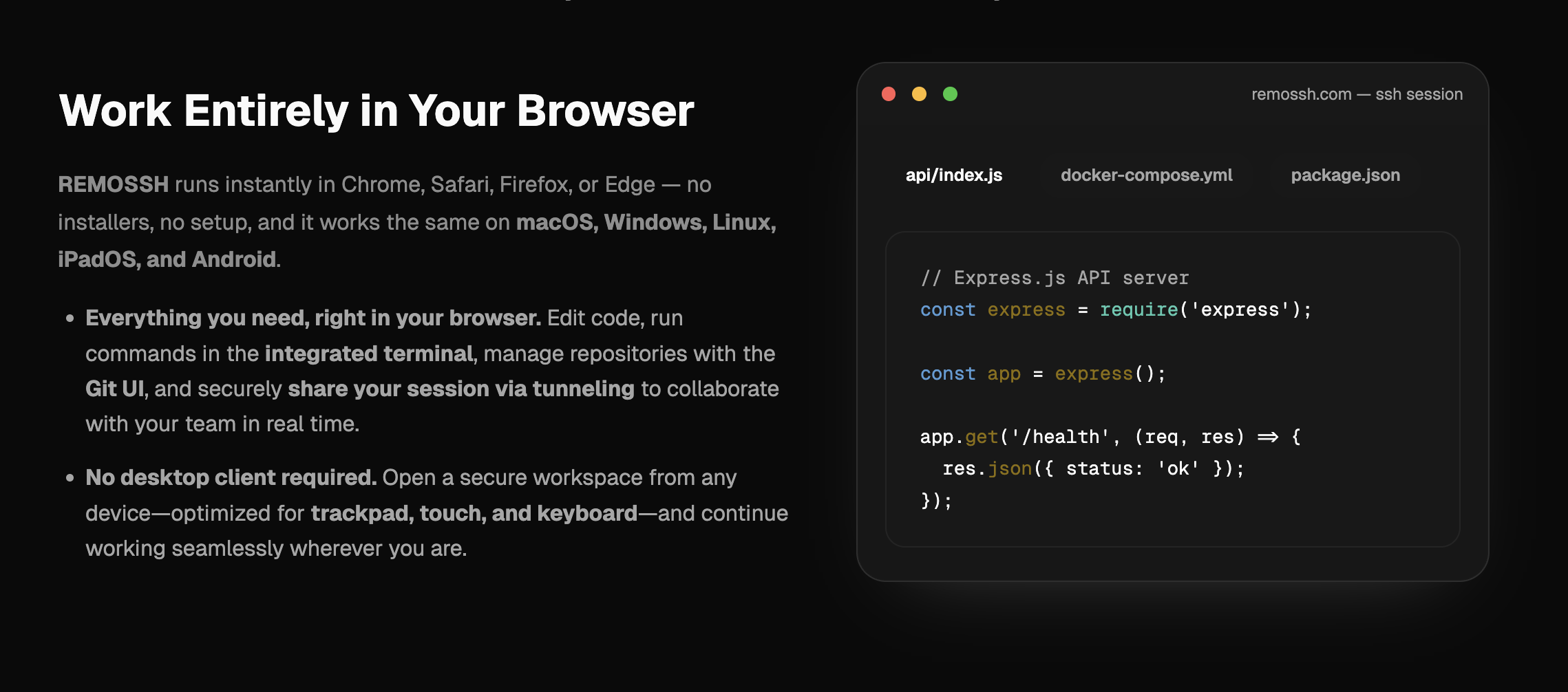The width and height of the screenshot is (1568, 692).
Task: Open the docker-compose.yml tab
Action: point(1145,175)
